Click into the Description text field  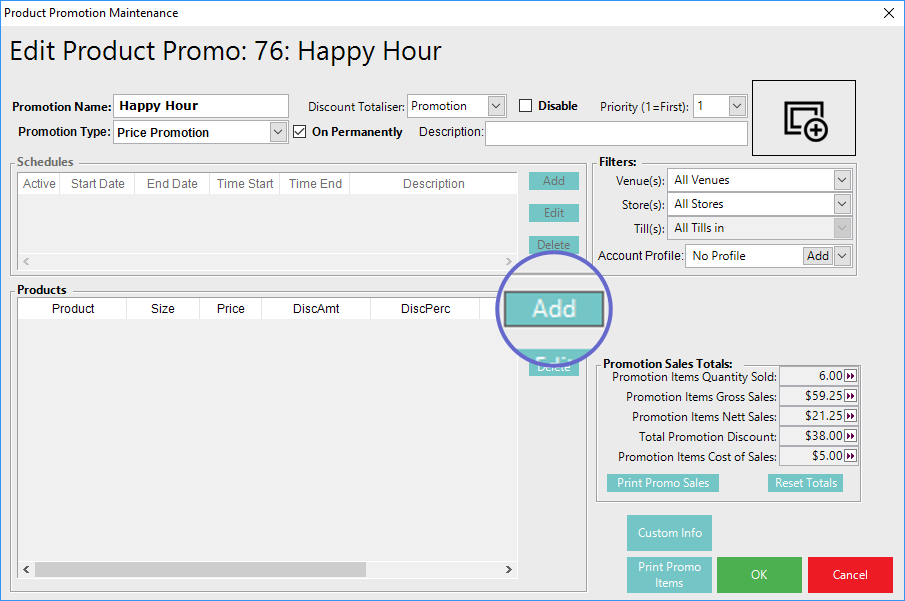[615, 133]
